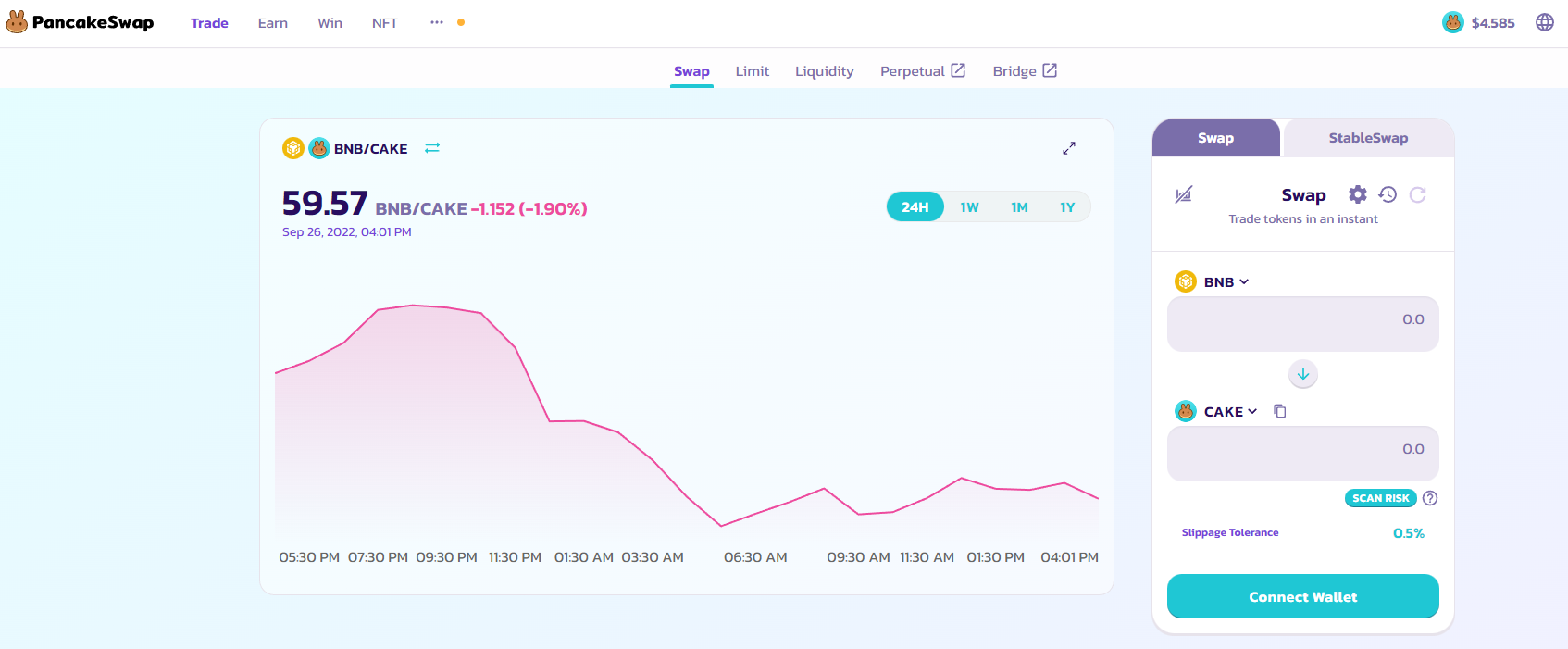Open the PancakeSwap home logo
Screen dimensions: 1568x649
pyautogui.click(x=80, y=22)
